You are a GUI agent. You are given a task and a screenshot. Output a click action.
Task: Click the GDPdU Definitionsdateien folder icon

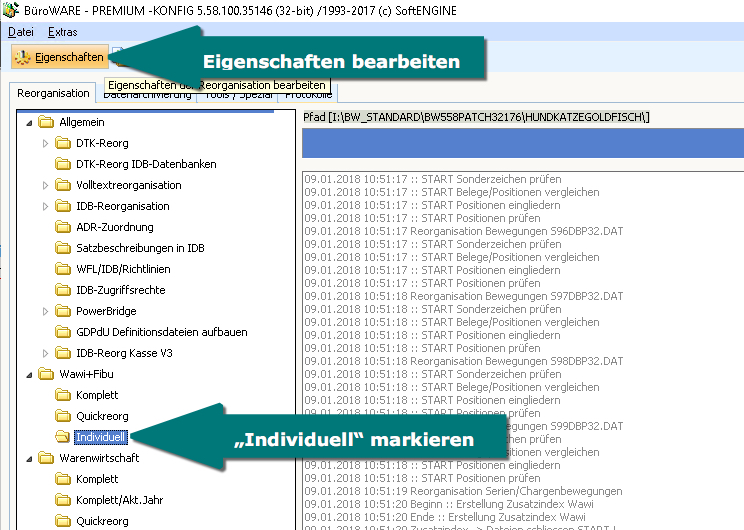tap(62, 332)
